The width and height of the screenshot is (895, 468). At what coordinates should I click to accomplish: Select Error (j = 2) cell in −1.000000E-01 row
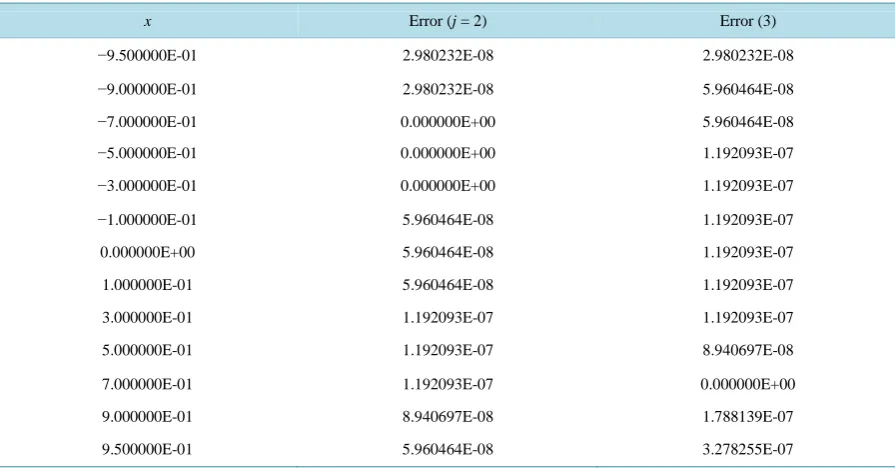point(448,220)
